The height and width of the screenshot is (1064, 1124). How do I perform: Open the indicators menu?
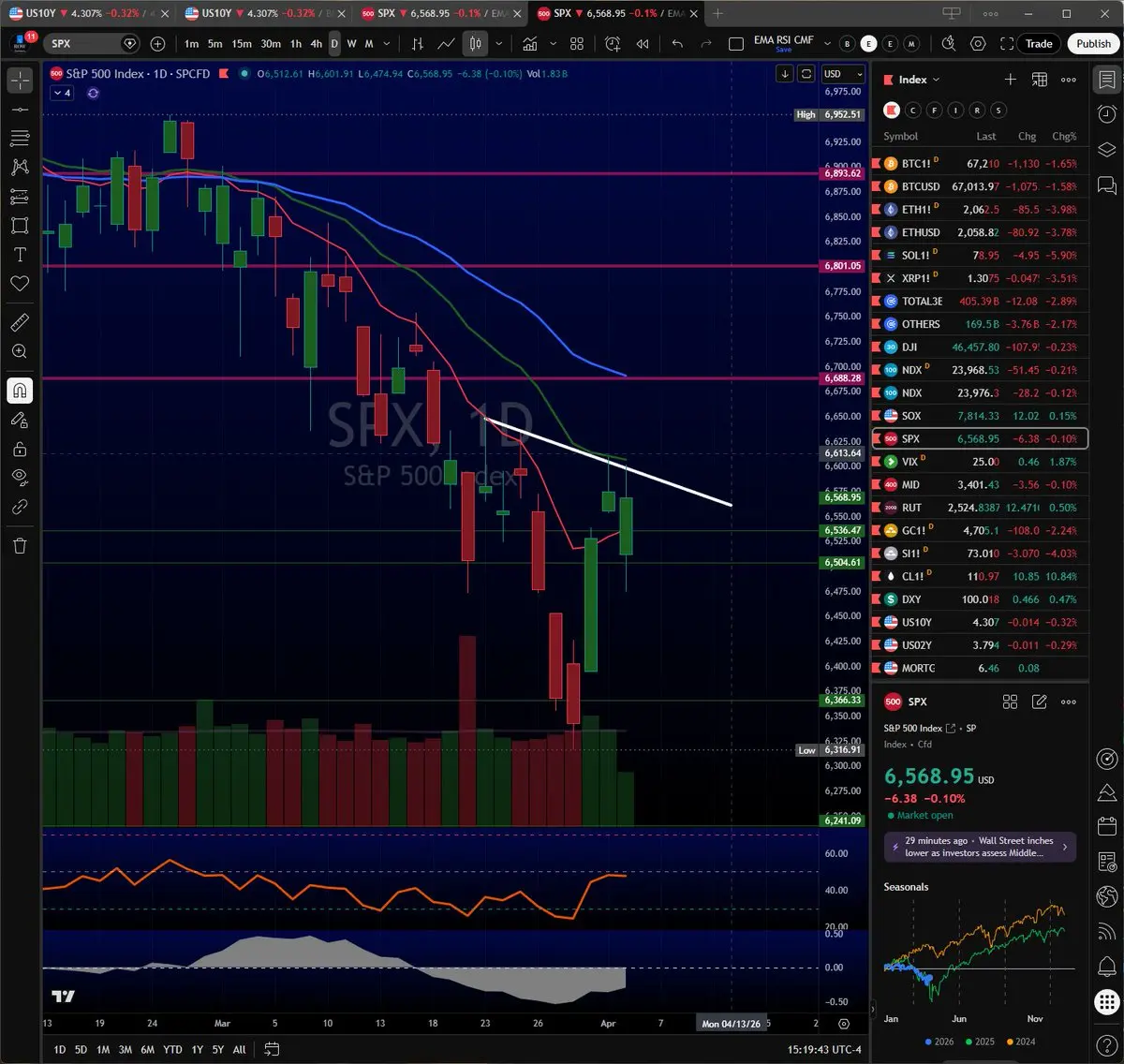click(530, 44)
